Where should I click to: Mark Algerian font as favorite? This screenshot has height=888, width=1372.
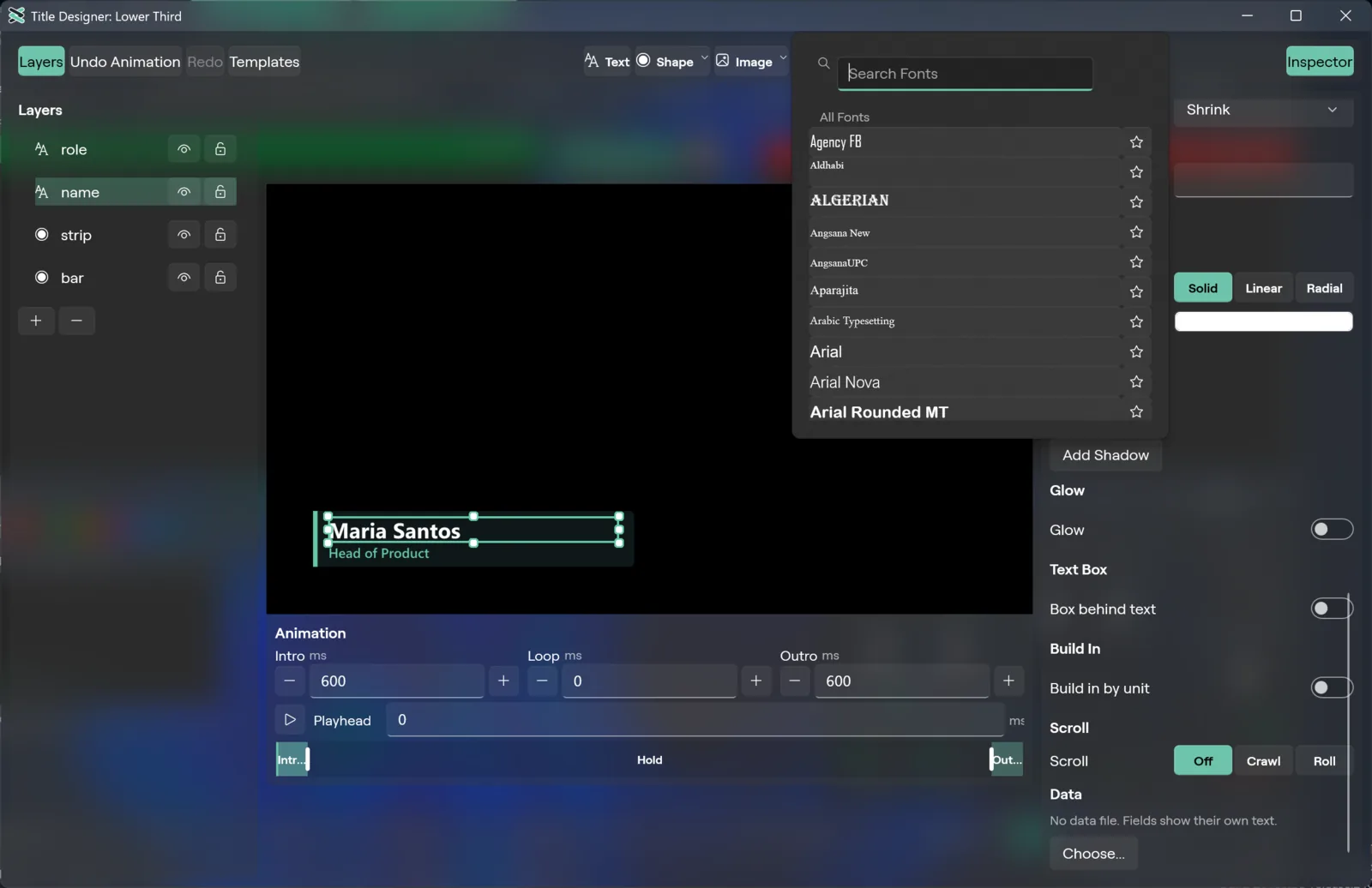tap(1136, 202)
